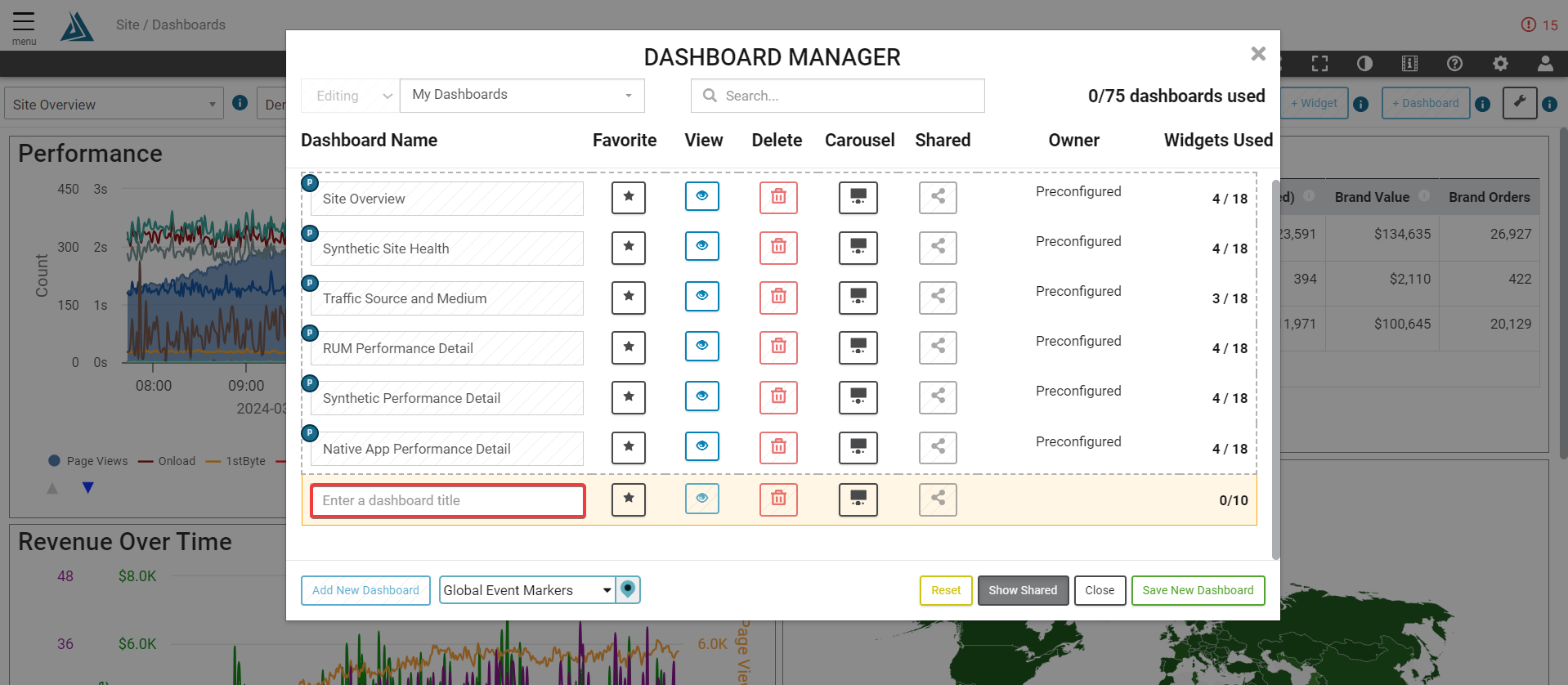The width and height of the screenshot is (1568, 685).
Task: Click the Enter a dashboard title field
Action: (x=448, y=500)
